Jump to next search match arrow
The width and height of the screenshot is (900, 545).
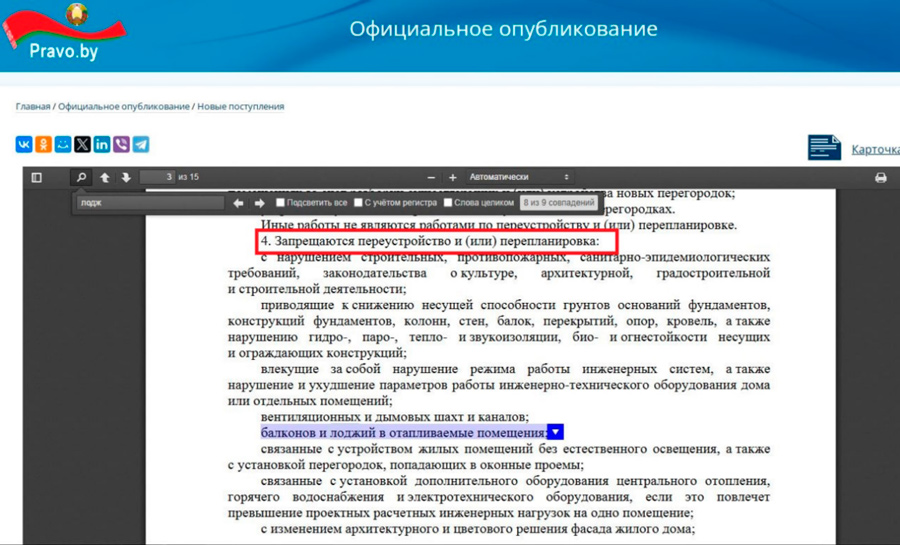coord(259,203)
